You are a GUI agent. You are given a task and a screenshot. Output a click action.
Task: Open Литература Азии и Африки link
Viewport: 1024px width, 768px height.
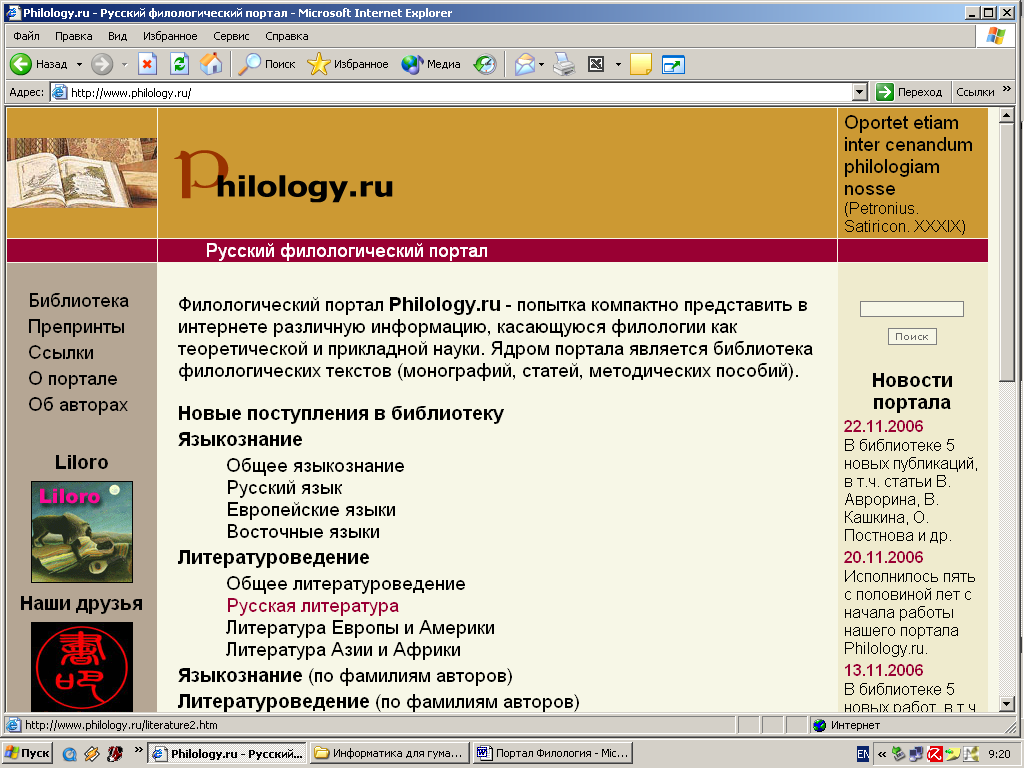tap(344, 650)
